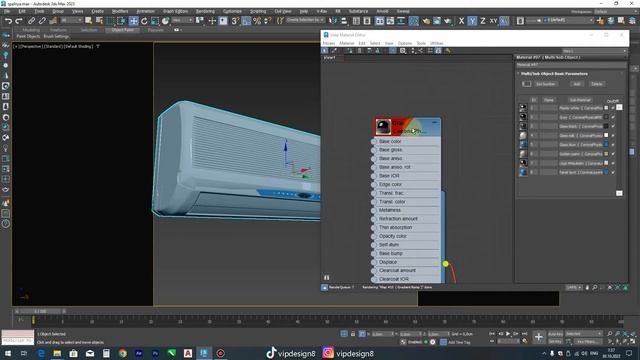This screenshot has width=640, height=360.
Task: Activate the Select and Link tool
Action: [31, 21]
